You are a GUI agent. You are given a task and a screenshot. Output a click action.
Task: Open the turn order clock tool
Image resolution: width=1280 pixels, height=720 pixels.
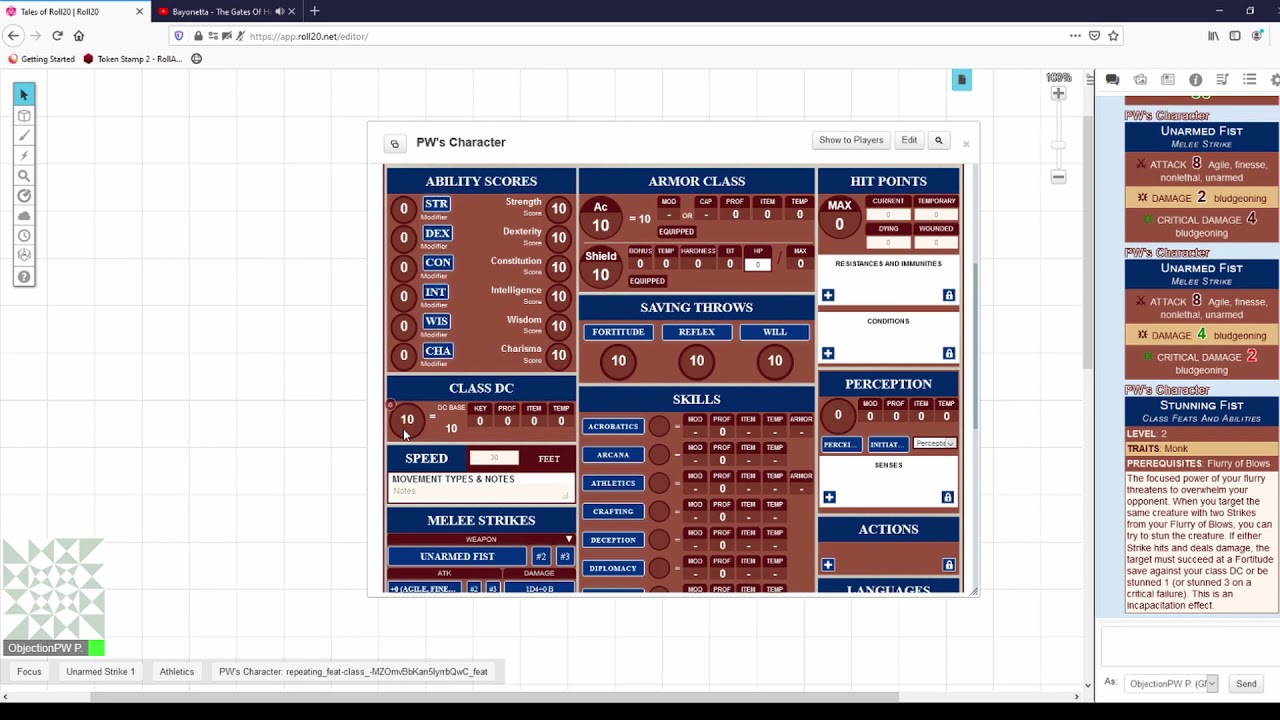click(24, 236)
